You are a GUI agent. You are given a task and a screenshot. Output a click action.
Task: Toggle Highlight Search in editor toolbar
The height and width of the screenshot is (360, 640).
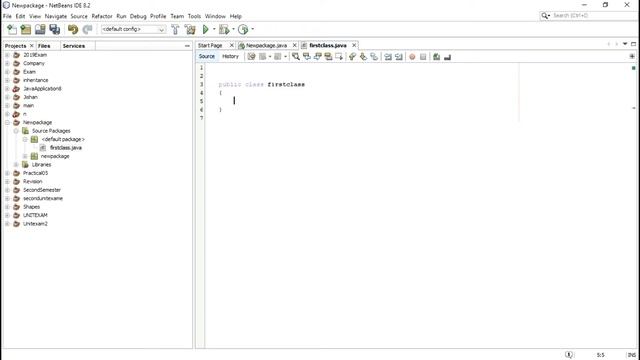click(x=328, y=57)
